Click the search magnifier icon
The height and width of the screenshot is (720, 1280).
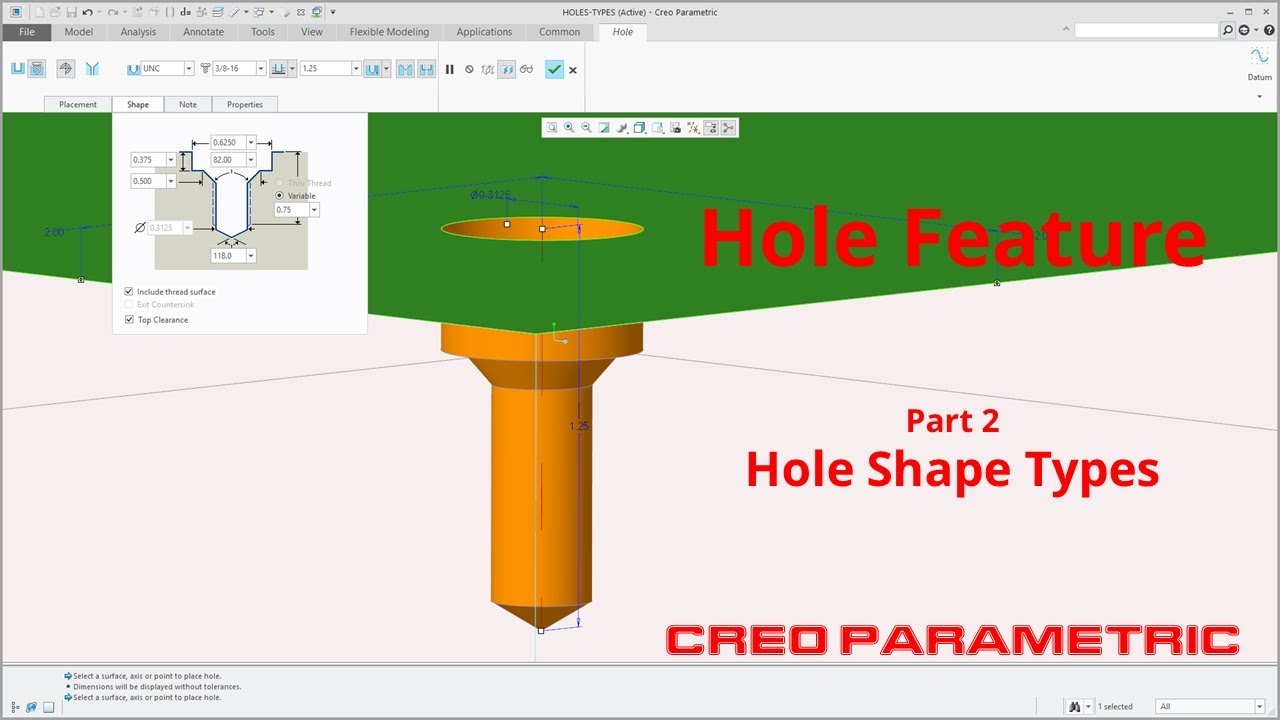coord(1228,30)
